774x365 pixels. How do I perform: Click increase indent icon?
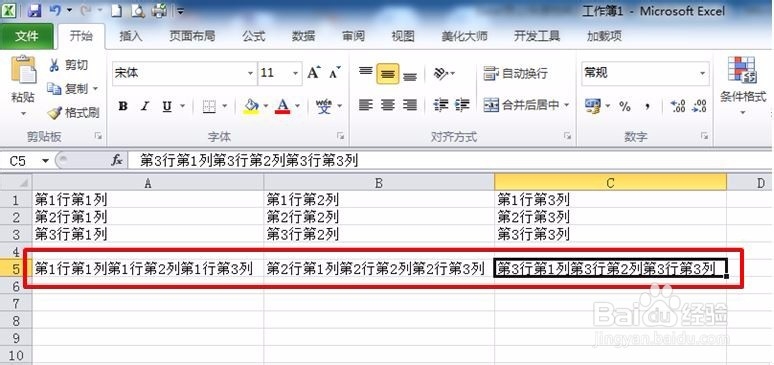[x=462, y=105]
